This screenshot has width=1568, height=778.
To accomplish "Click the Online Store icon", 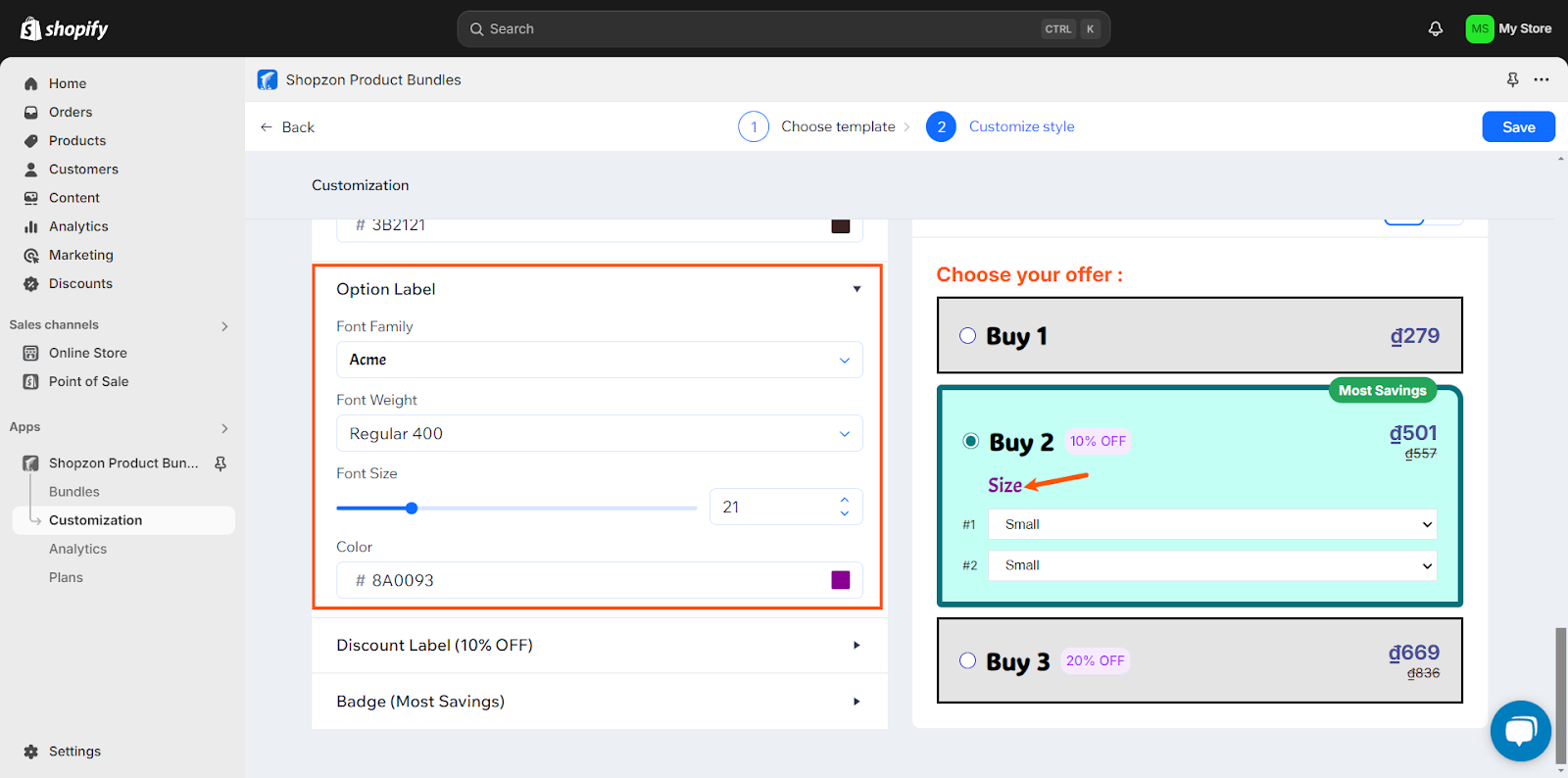I will pos(30,353).
